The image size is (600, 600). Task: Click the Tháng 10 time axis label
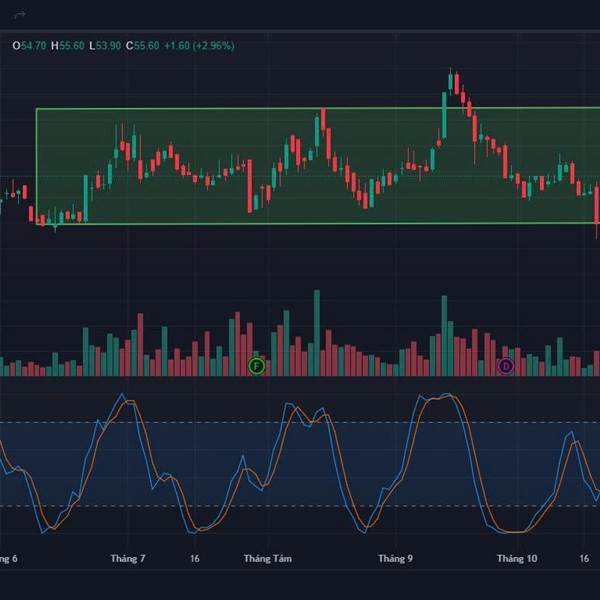click(517, 559)
